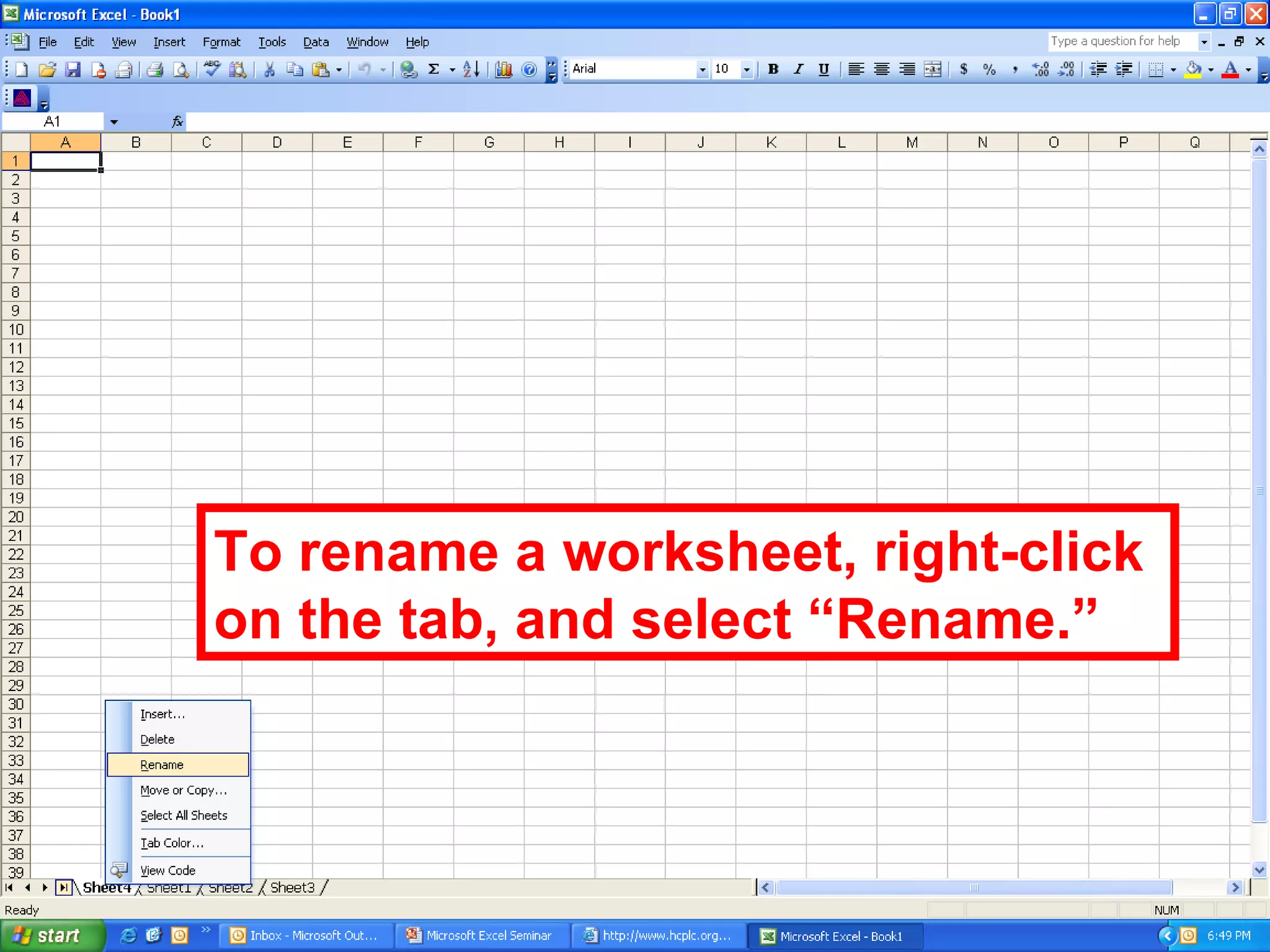Click the Type a question for help box

[1122, 42]
